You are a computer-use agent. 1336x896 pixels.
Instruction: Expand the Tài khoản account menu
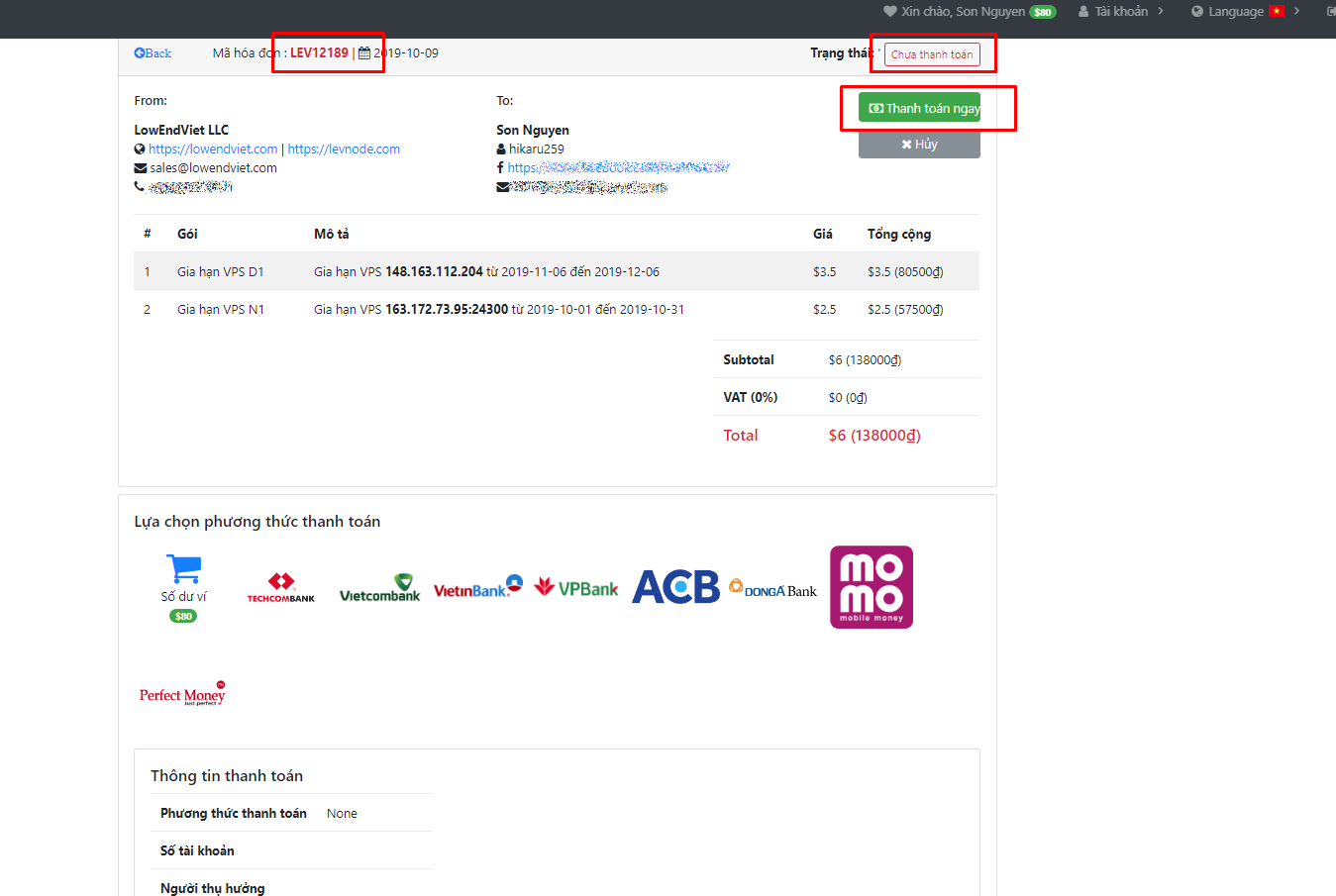tap(1121, 12)
